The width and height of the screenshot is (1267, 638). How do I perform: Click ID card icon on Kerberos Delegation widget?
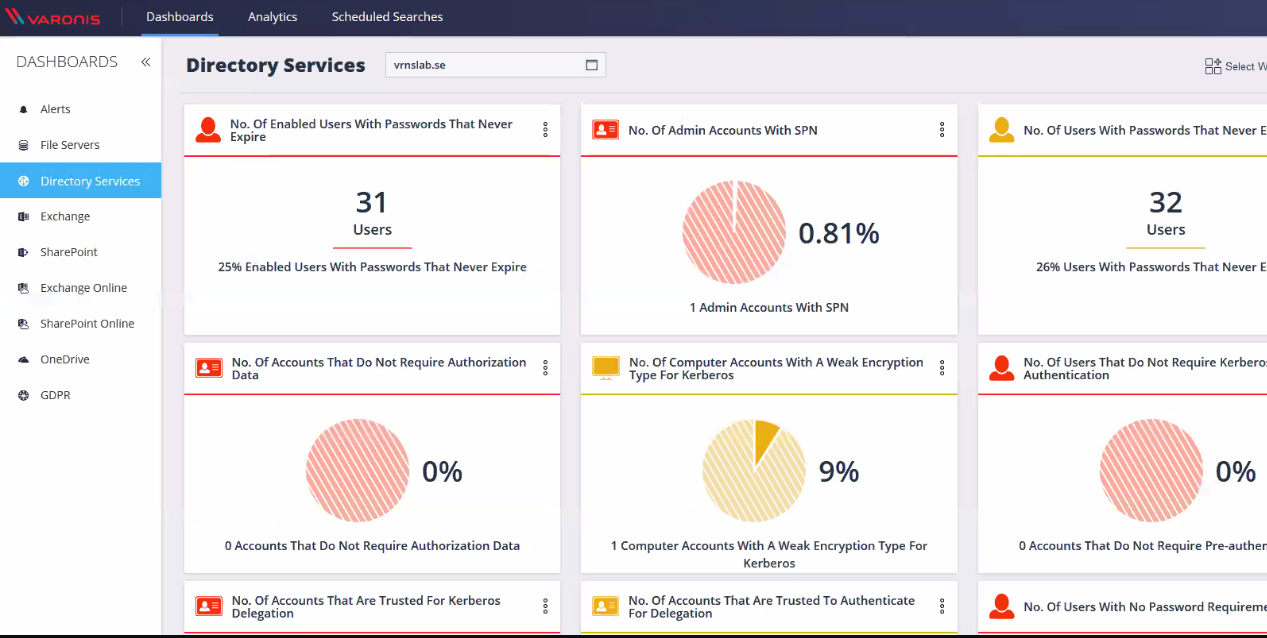(x=208, y=606)
